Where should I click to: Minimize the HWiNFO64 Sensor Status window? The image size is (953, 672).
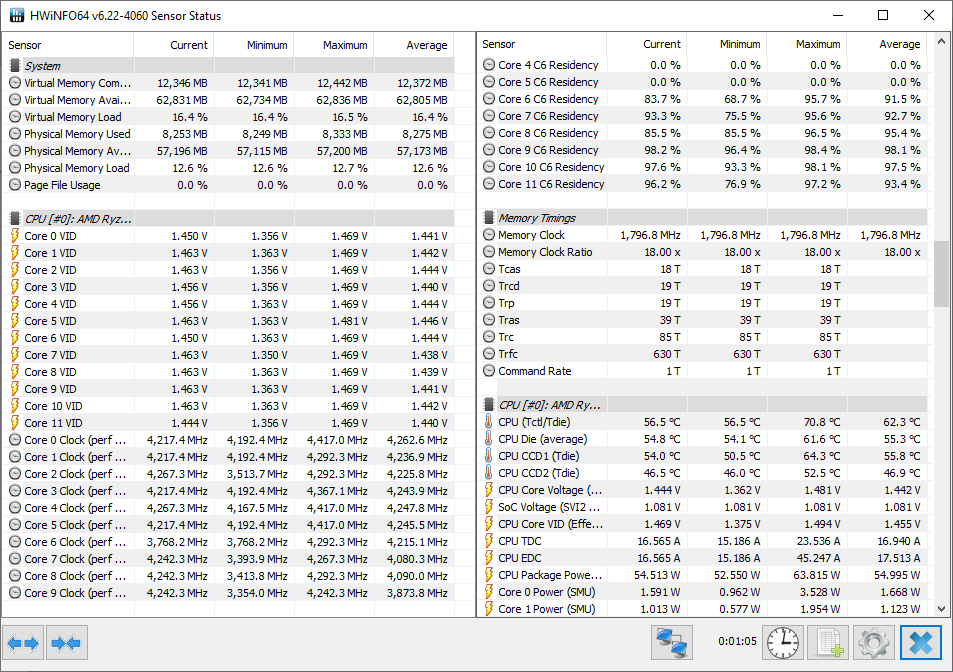[x=838, y=15]
